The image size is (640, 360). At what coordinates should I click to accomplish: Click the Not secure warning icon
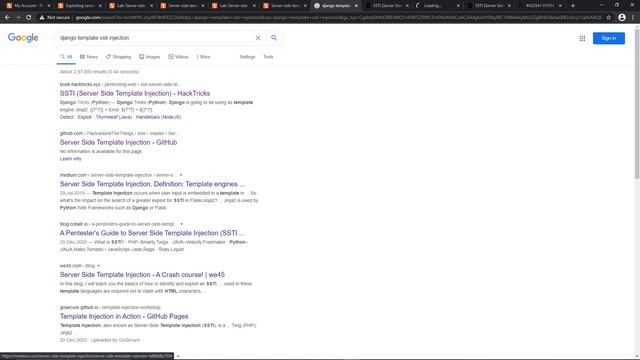(x=42, y=18)
